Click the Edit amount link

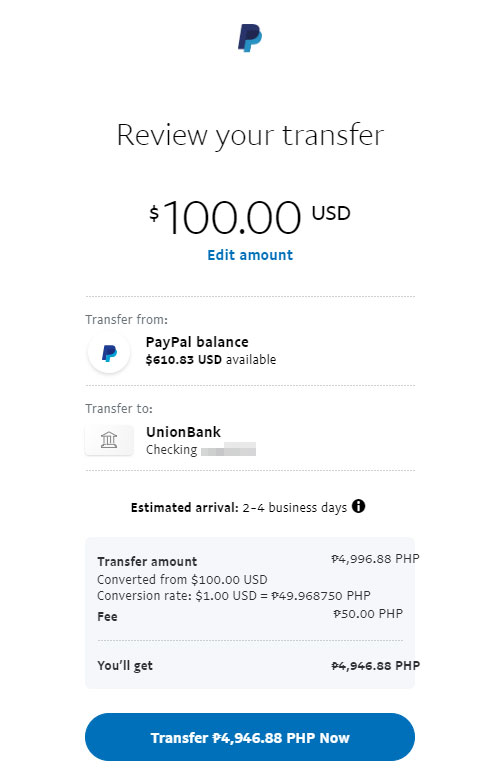pyautogui.click(x=250, y=255)
